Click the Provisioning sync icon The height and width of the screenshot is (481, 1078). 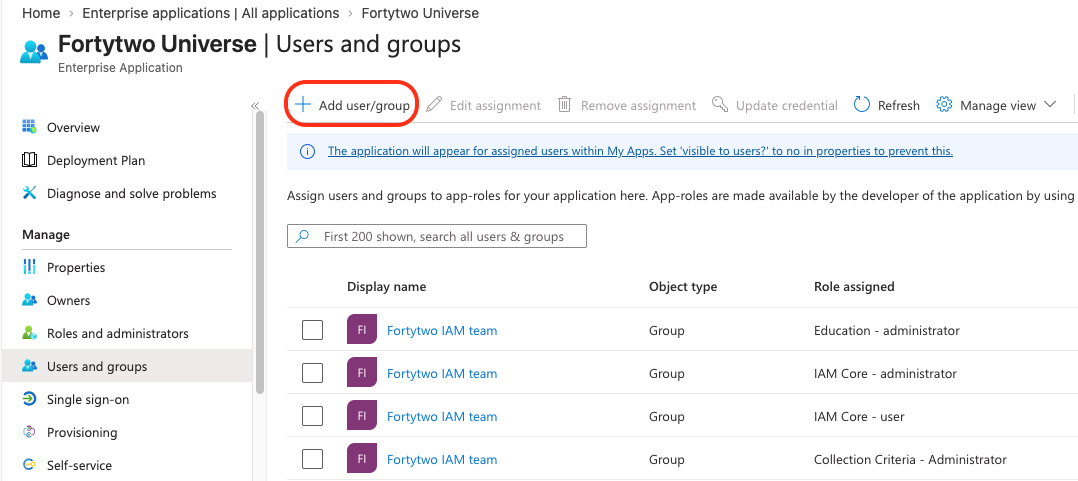[29, 432]
